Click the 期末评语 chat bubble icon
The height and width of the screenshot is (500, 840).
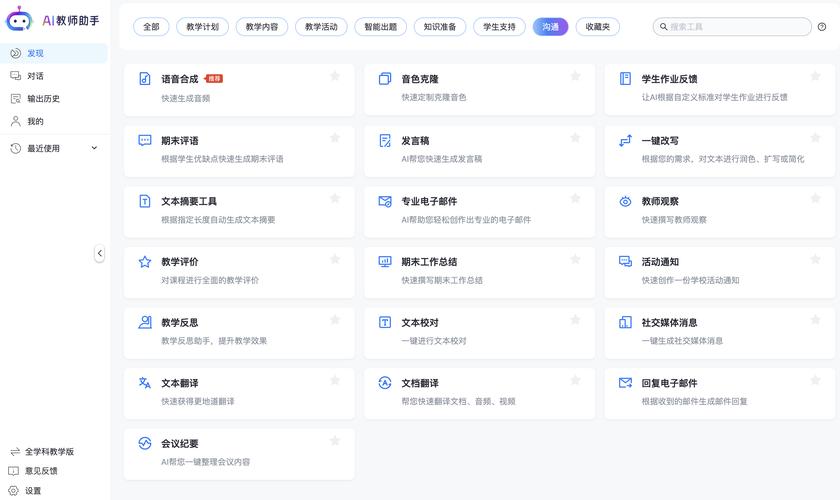(145, 140)
